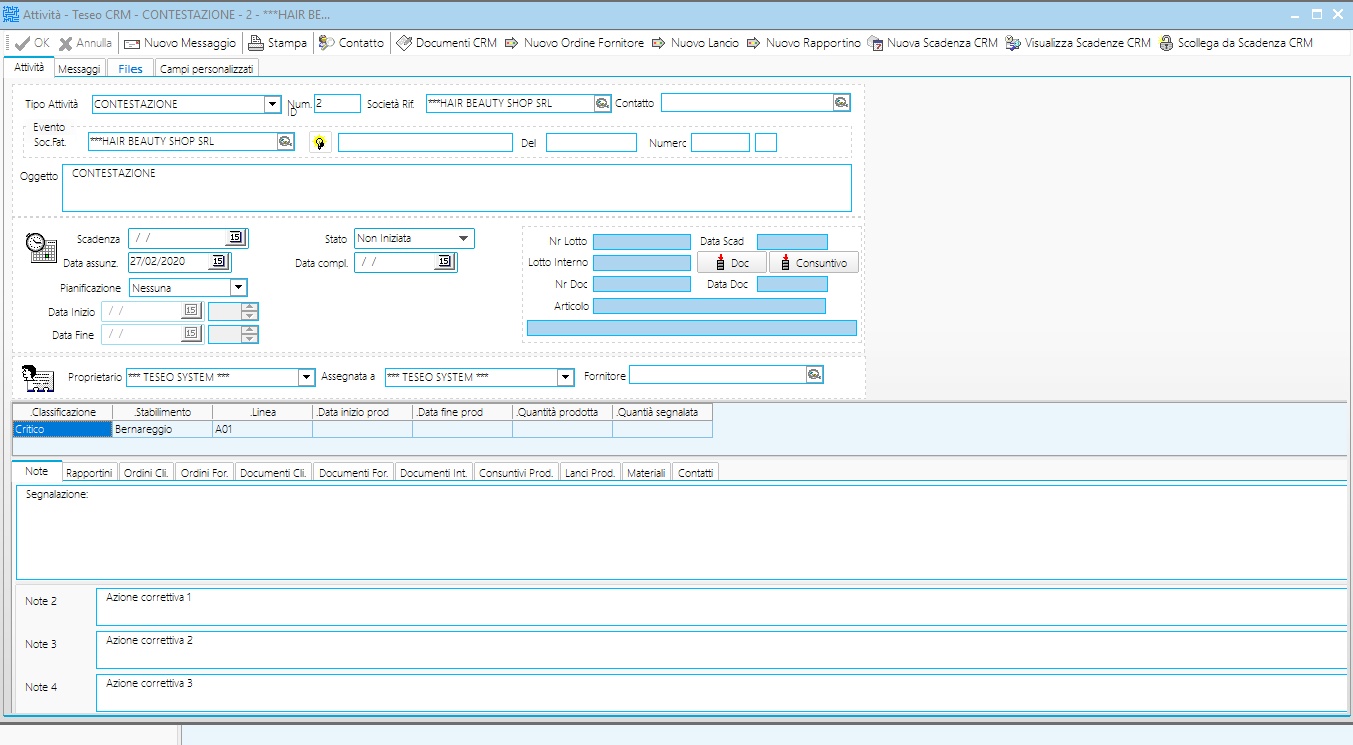Open the Assegnata a dropdown
1353x745 pixels.
(566, 377)
